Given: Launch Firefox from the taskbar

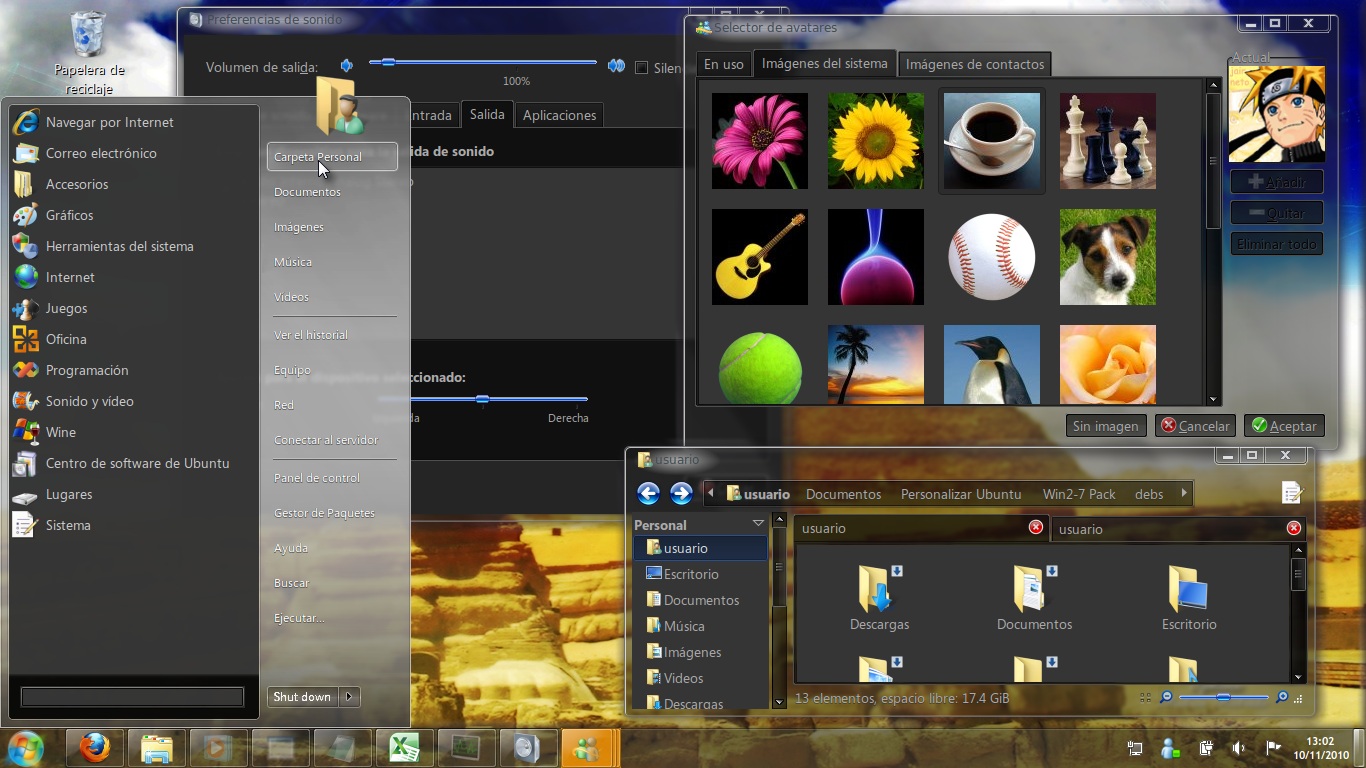Looking at the screenshot, I should pyautogui.click(x=94, y=747).
